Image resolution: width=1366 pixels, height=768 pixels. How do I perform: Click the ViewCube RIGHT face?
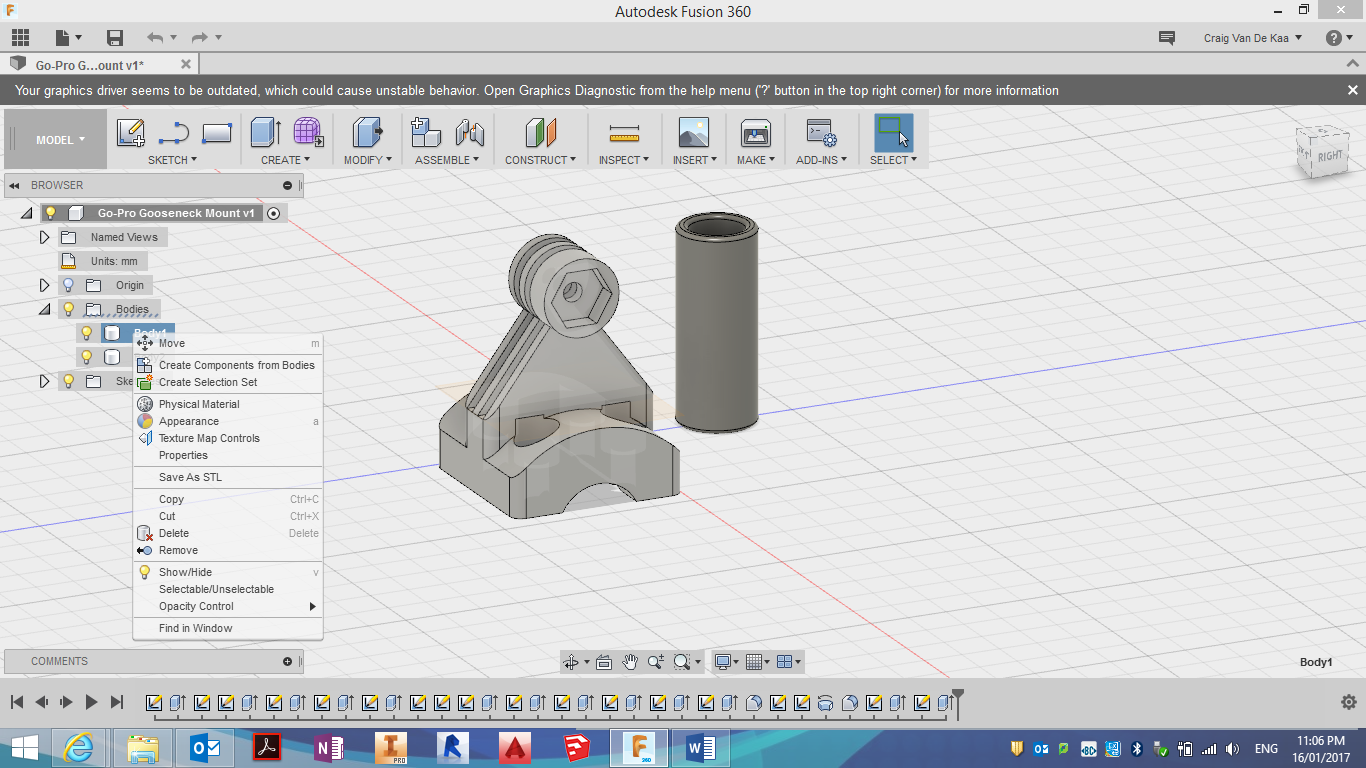1330,155
